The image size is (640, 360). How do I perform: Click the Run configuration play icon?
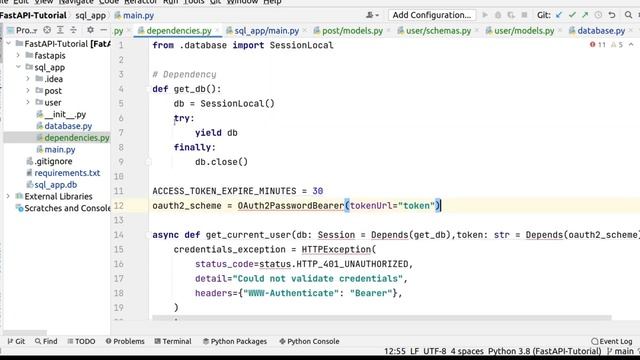(x=485, y=15)
